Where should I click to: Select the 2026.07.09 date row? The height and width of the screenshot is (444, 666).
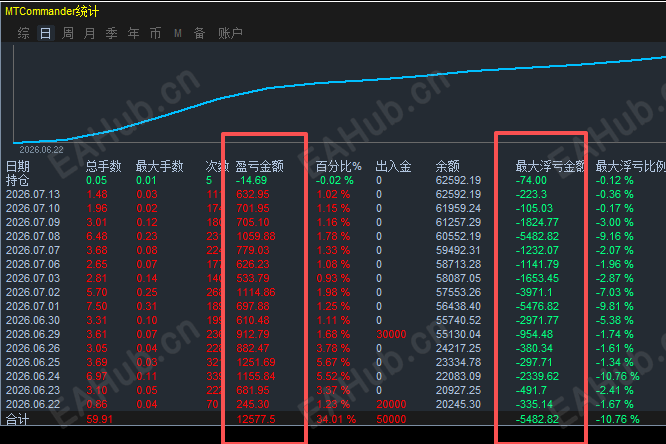pos(333,222)
